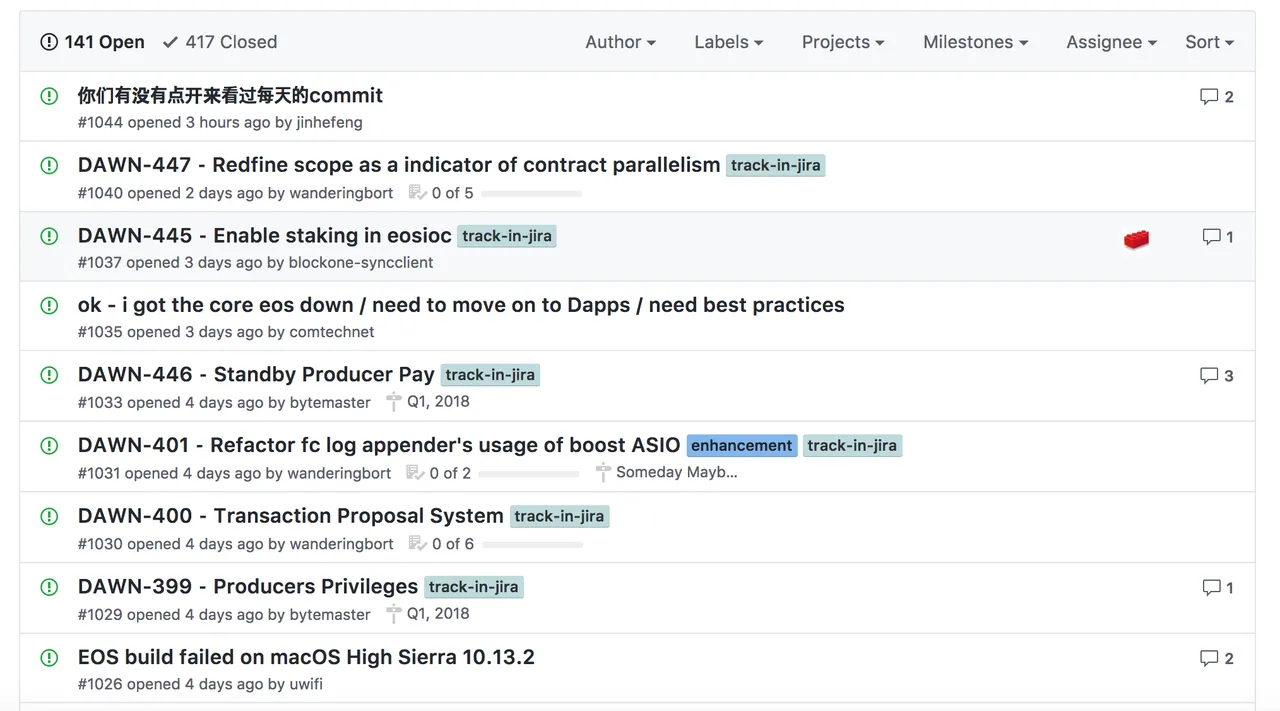Image resolution: width=1280 pixels, height=711 pixels.
Task: Expand the Milestones filter dropdown
Action: (975, 42)
